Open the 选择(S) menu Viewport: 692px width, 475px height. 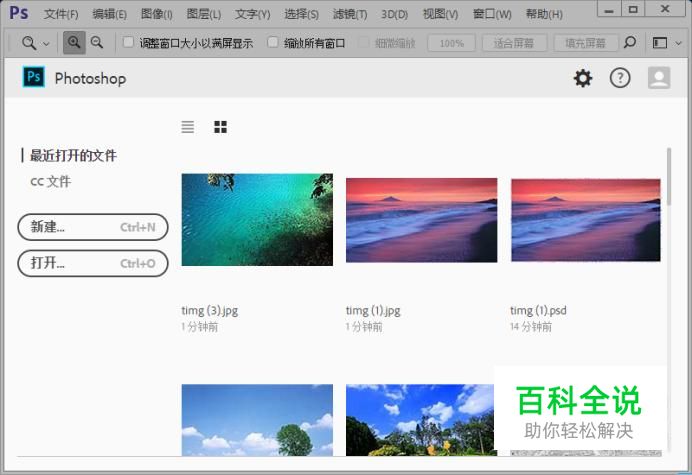pos(301,14)
